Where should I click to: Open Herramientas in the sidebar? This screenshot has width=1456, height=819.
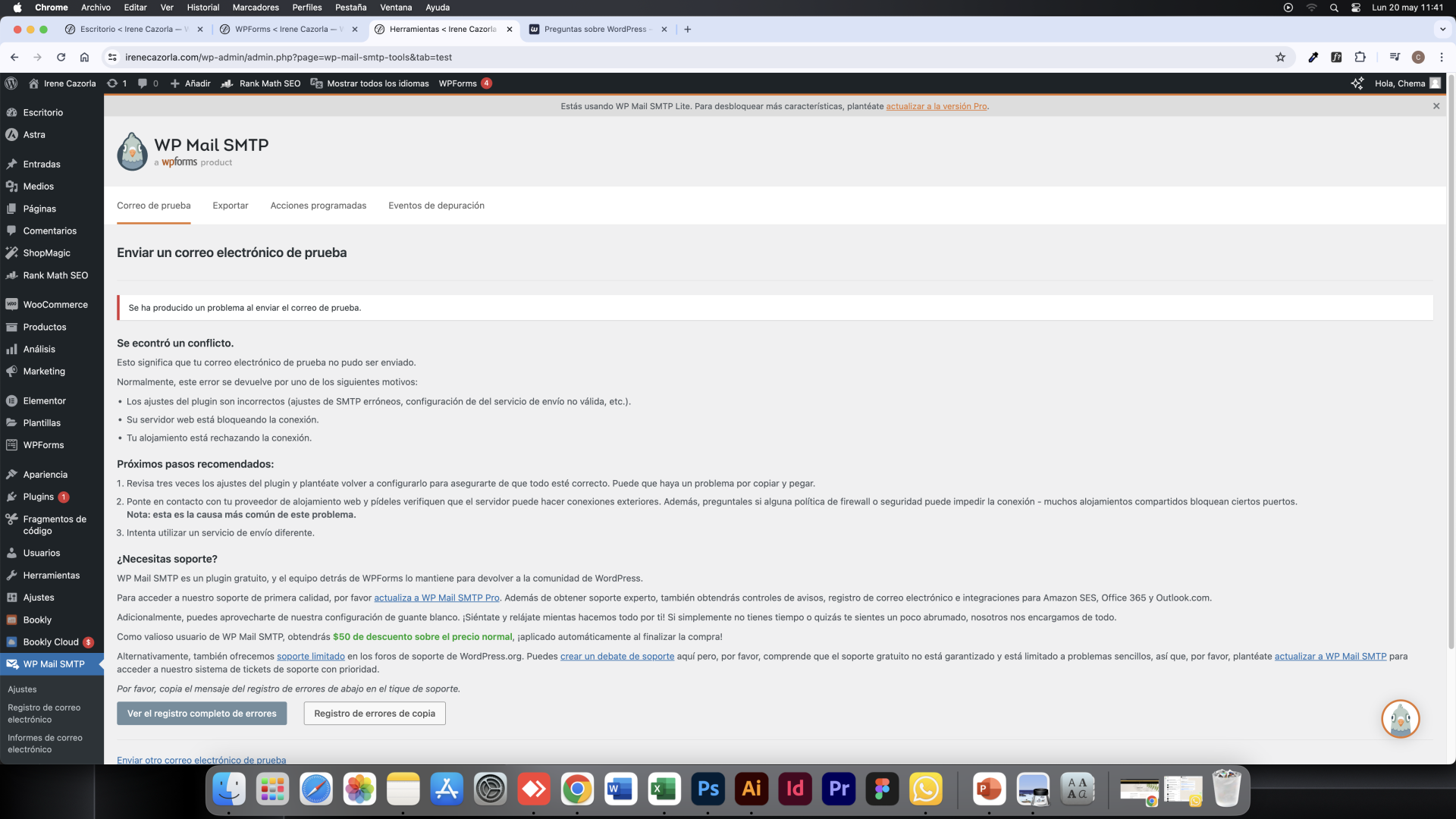coord(52,575)
